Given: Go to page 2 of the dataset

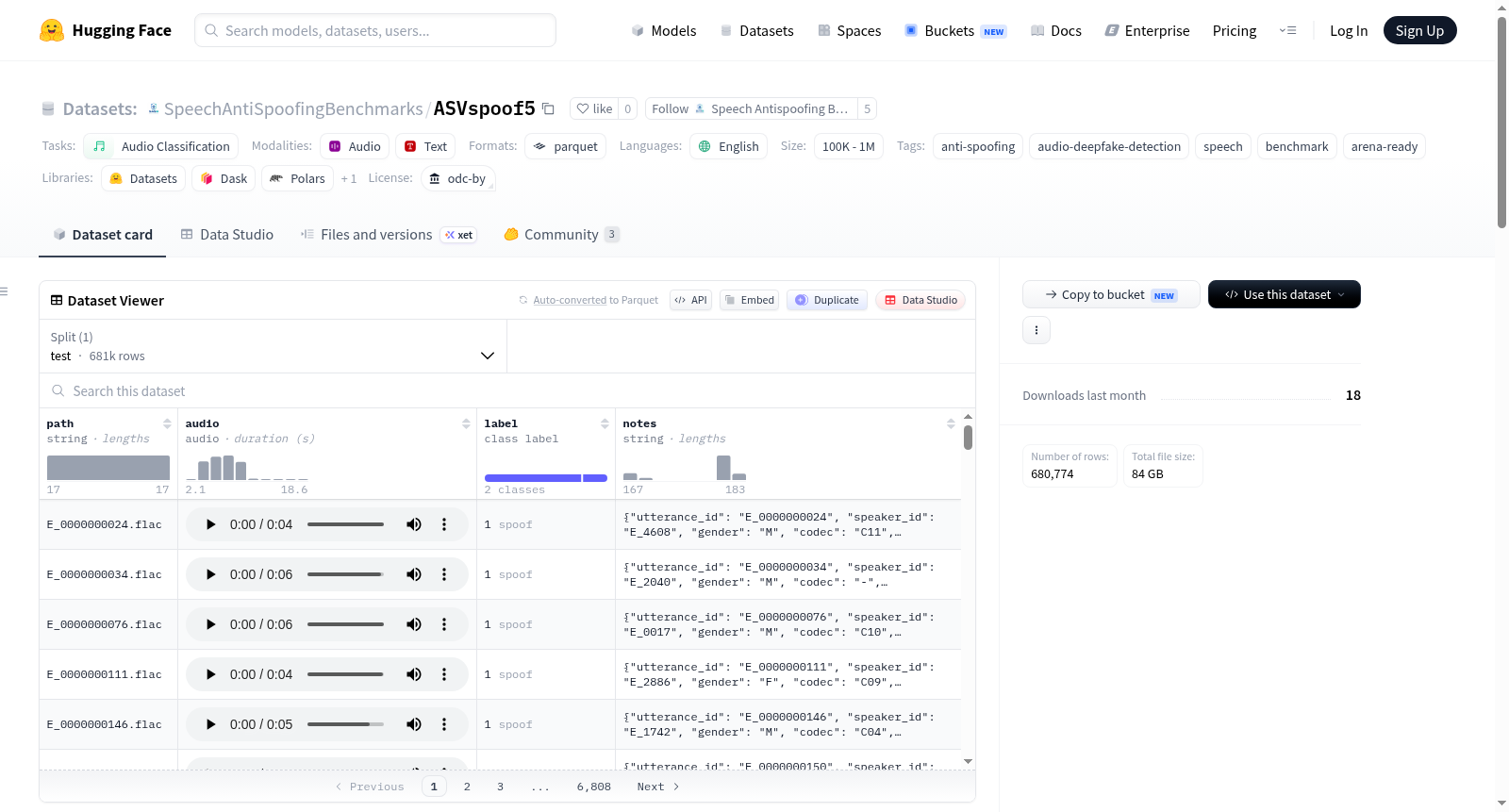Looking at the screenshot, I should click(x=467, y=787).
